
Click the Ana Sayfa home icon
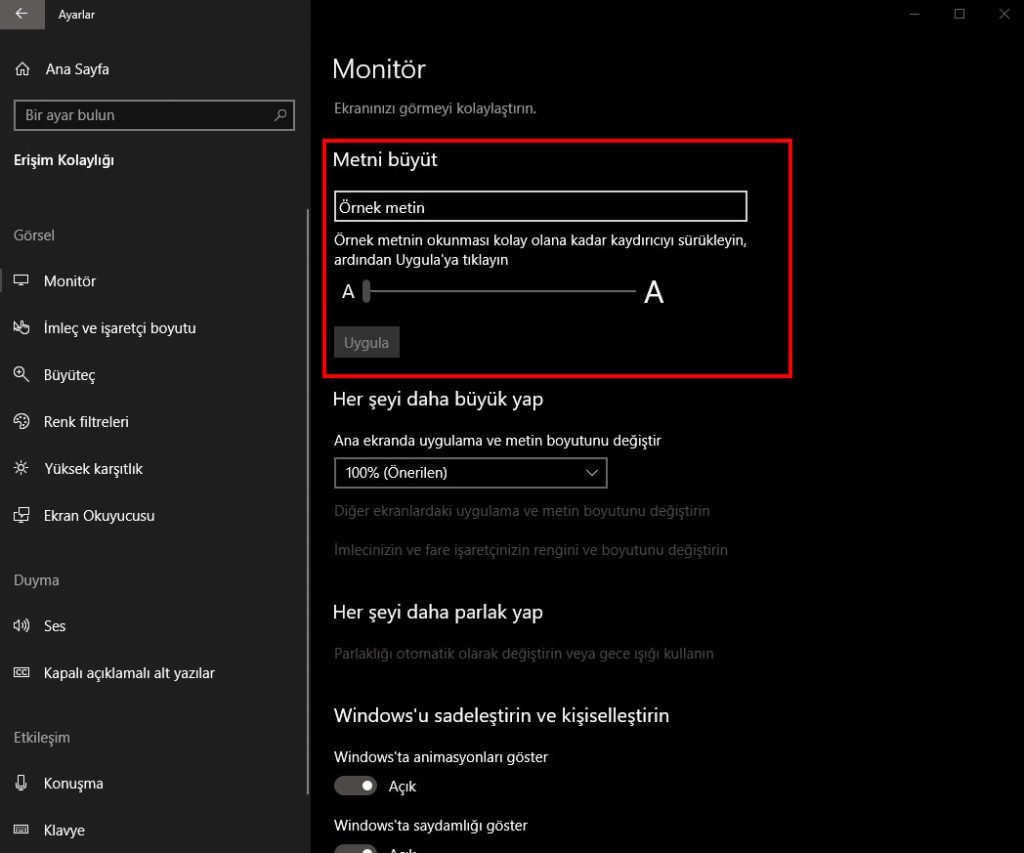pos(22,69)
